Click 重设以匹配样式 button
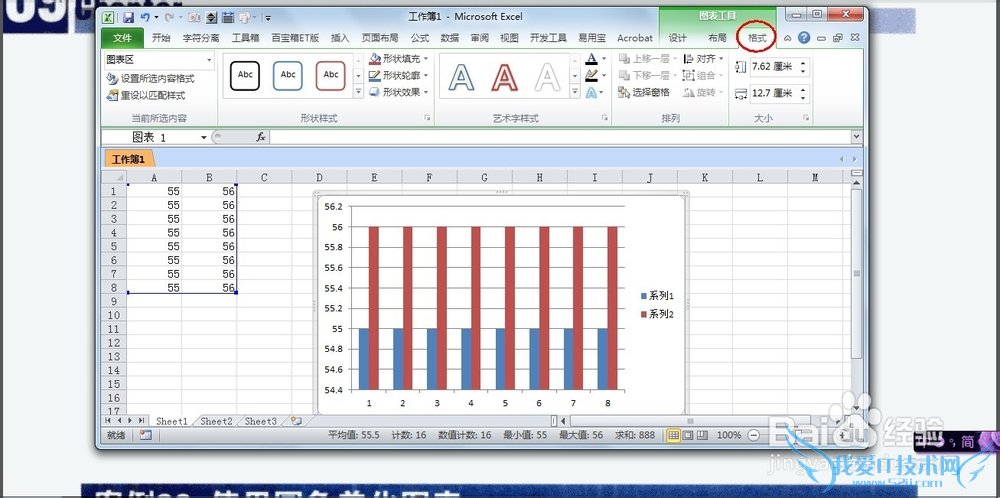Viewport: 1000px width, 498px height. pyautogui.click(x=146, y=96)
